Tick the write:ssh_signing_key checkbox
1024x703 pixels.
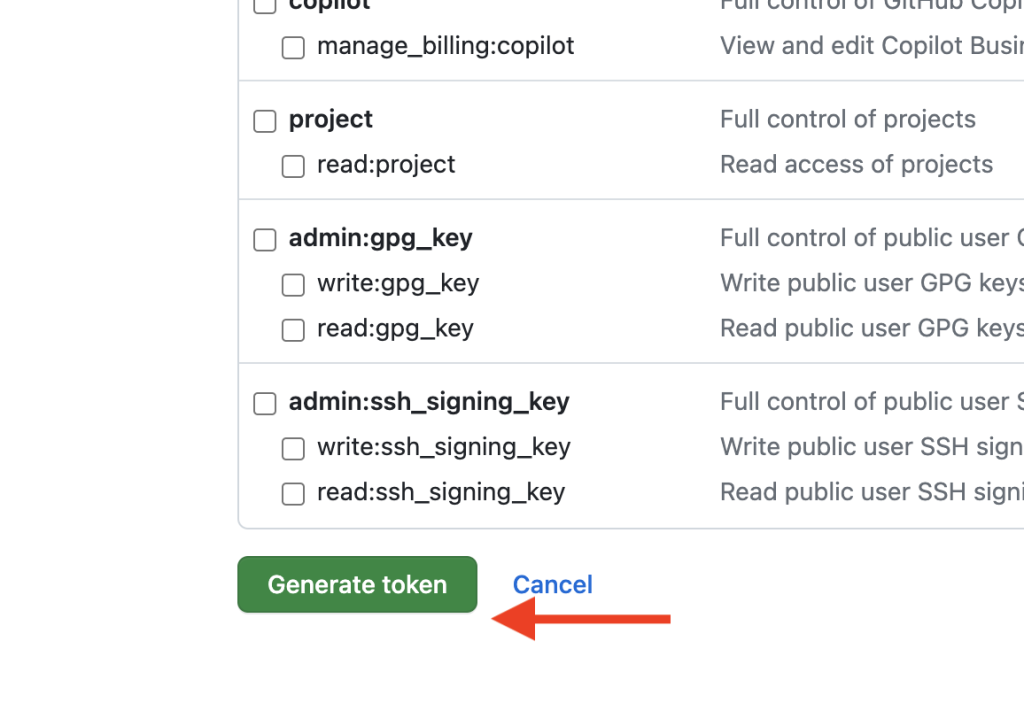coord(293,448)
